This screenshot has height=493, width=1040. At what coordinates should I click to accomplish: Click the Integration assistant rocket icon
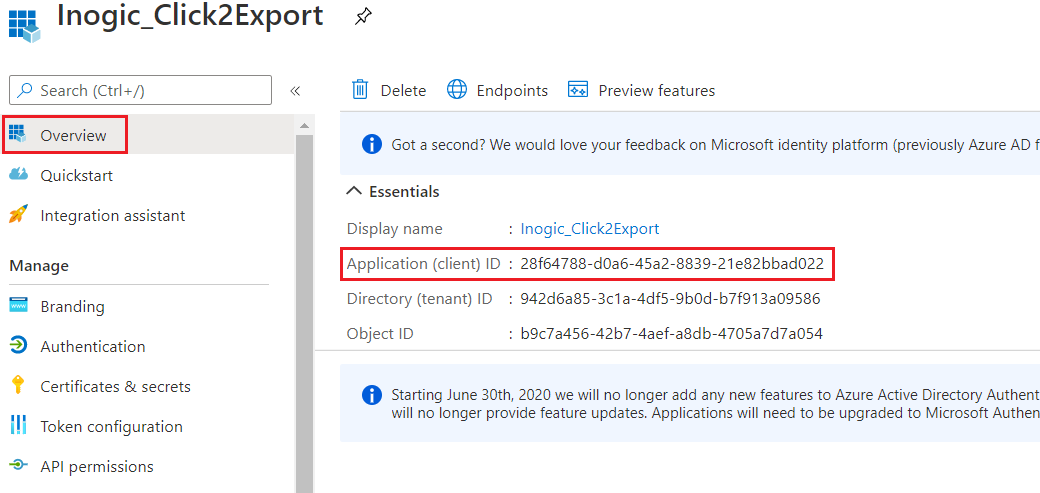point(18,215)
